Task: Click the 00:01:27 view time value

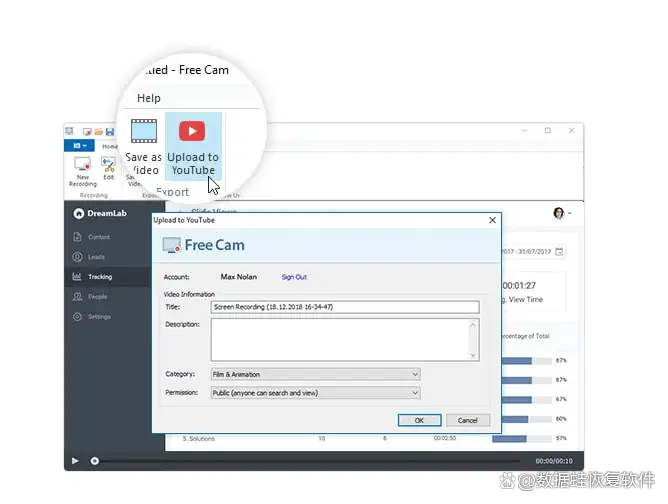Action: tap(519, 285)
